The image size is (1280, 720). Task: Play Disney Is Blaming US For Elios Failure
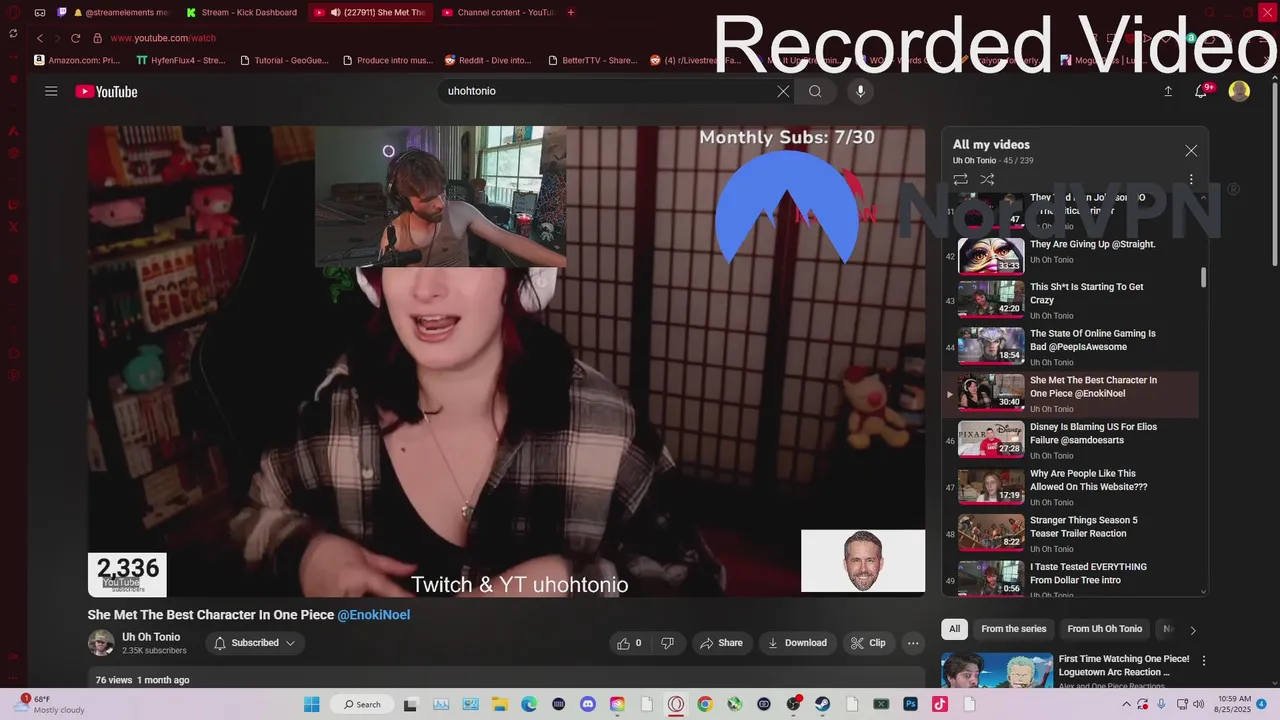point(1070,440)
